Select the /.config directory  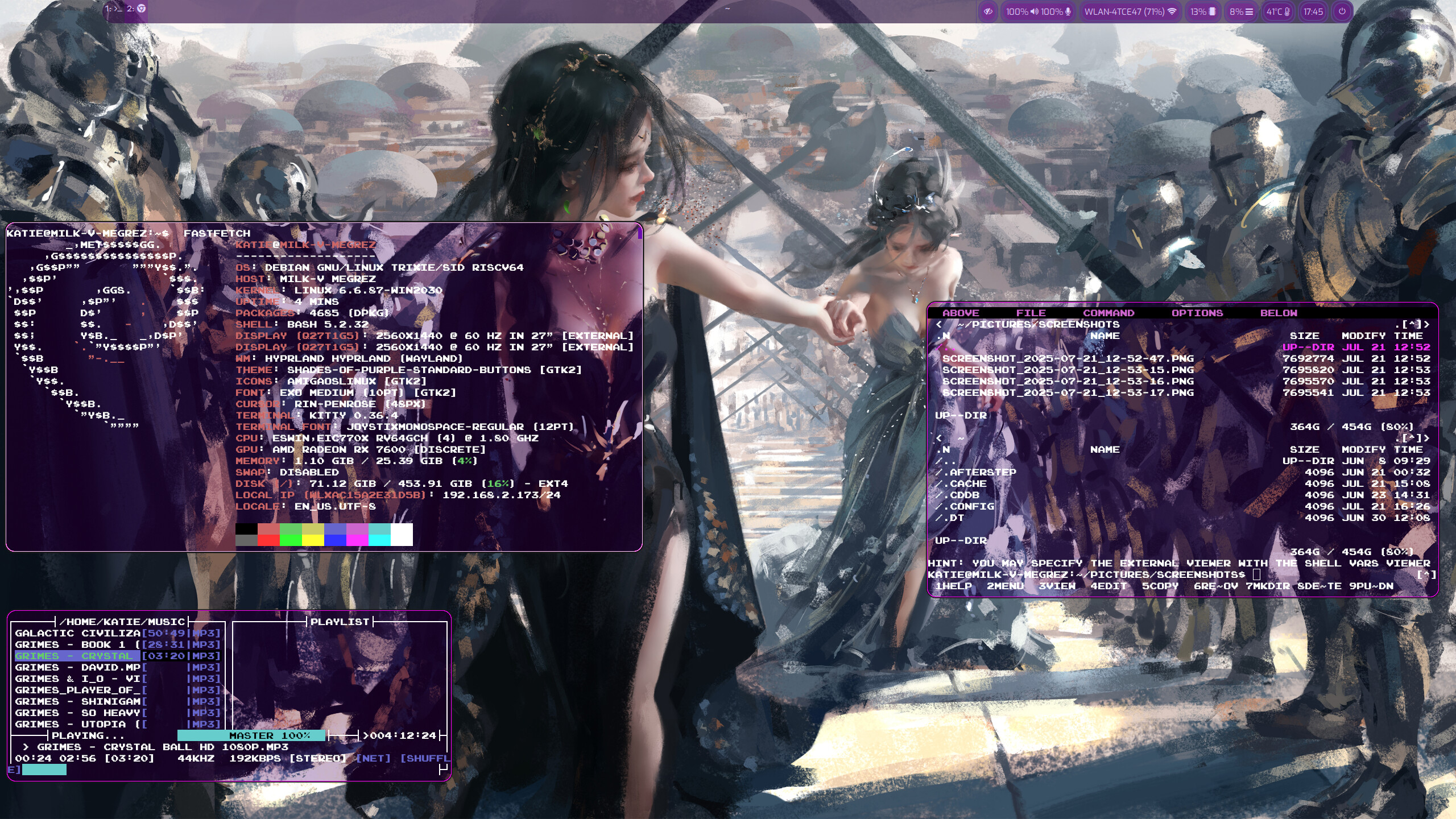point(1182,506)
